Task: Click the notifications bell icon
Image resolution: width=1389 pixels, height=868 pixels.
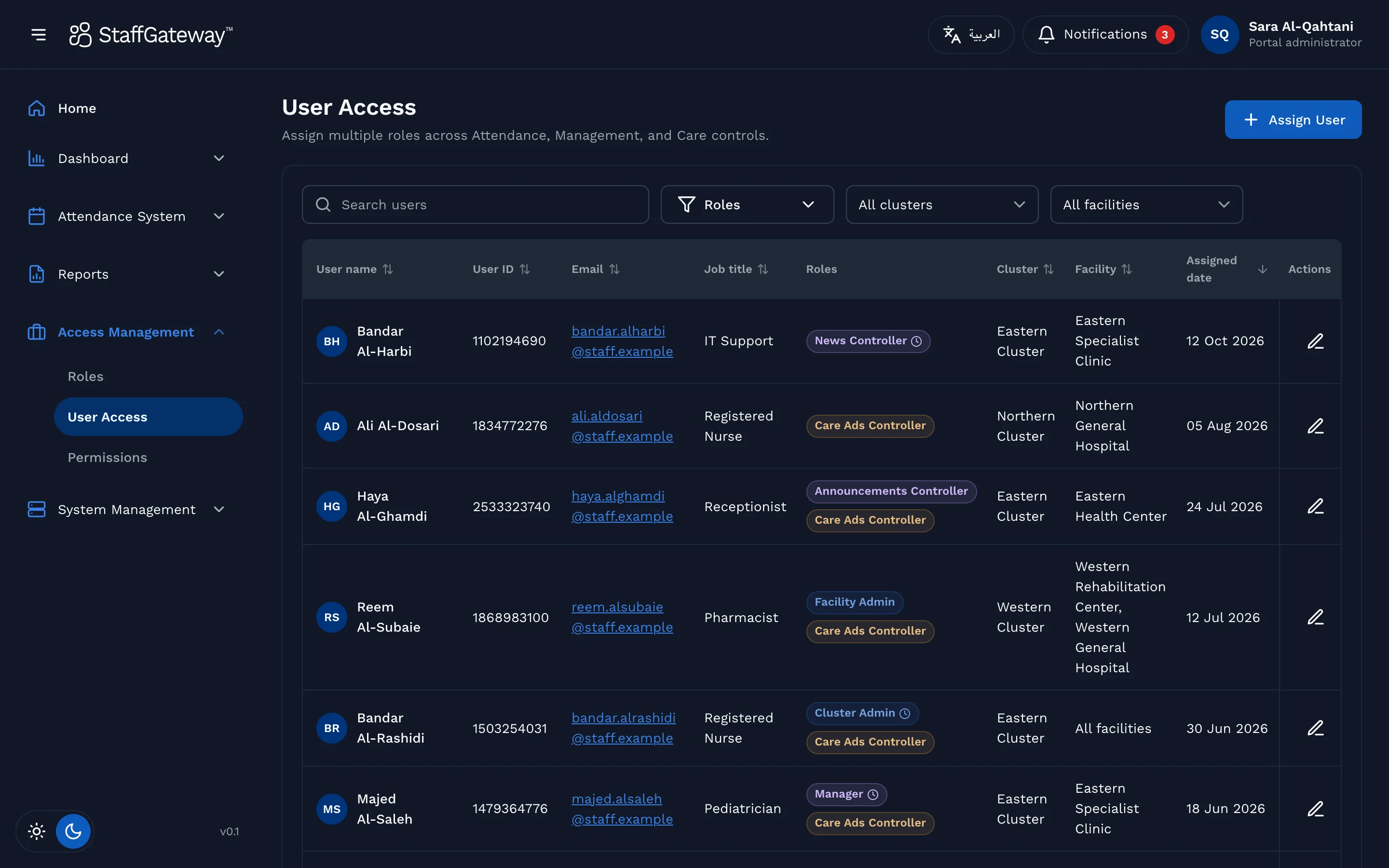Action: (1046, 34)
